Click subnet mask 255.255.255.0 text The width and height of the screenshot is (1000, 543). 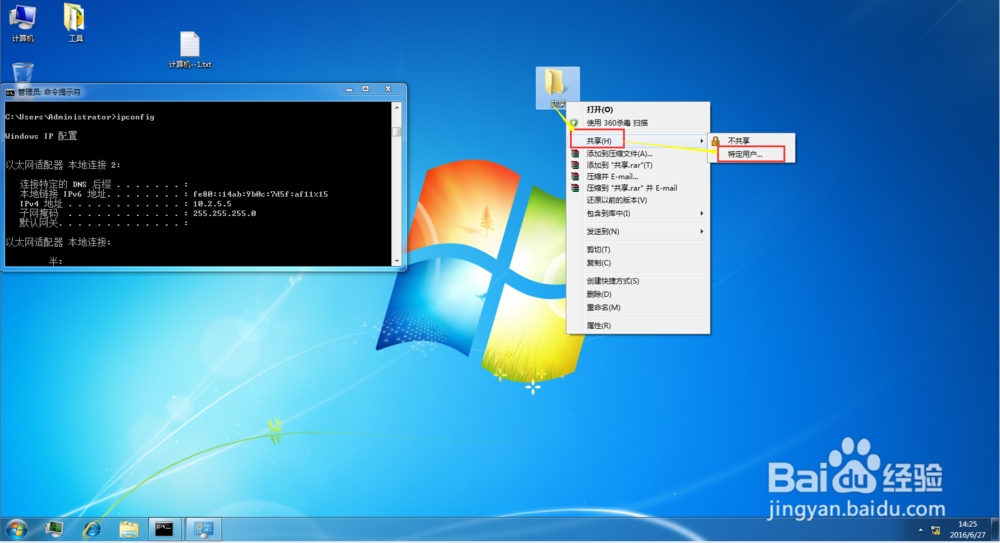click(x=224, y=213)
